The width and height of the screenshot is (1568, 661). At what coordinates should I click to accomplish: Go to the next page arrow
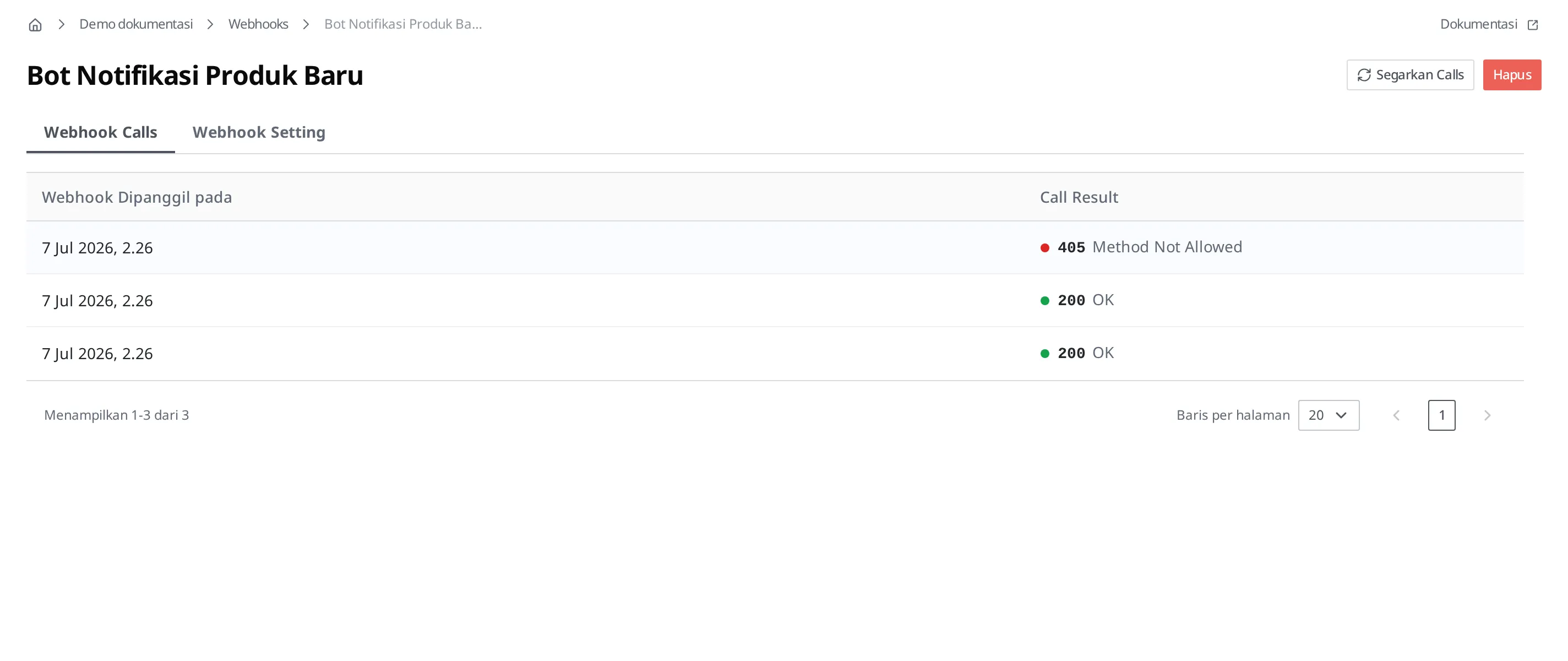(x=1487, y=415)
